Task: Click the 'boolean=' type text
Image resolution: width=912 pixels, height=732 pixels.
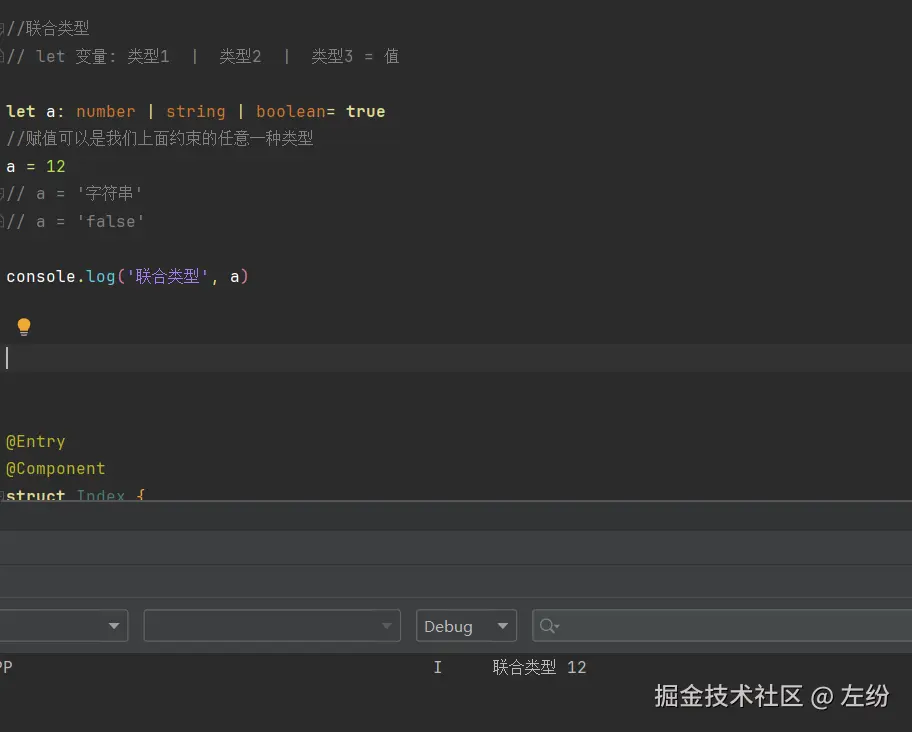Action: tap(295, 111)
